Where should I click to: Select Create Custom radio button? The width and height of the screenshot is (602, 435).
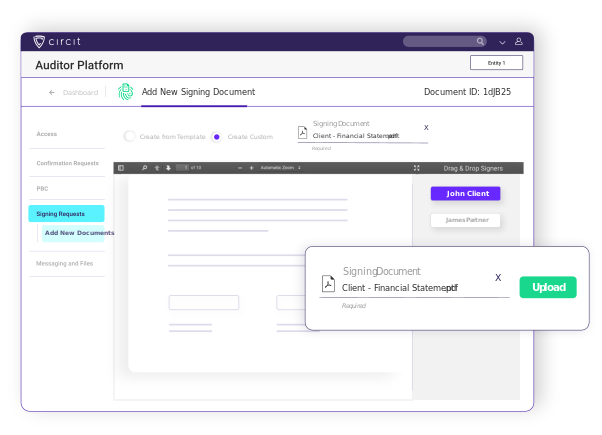[x=217, y=137]
